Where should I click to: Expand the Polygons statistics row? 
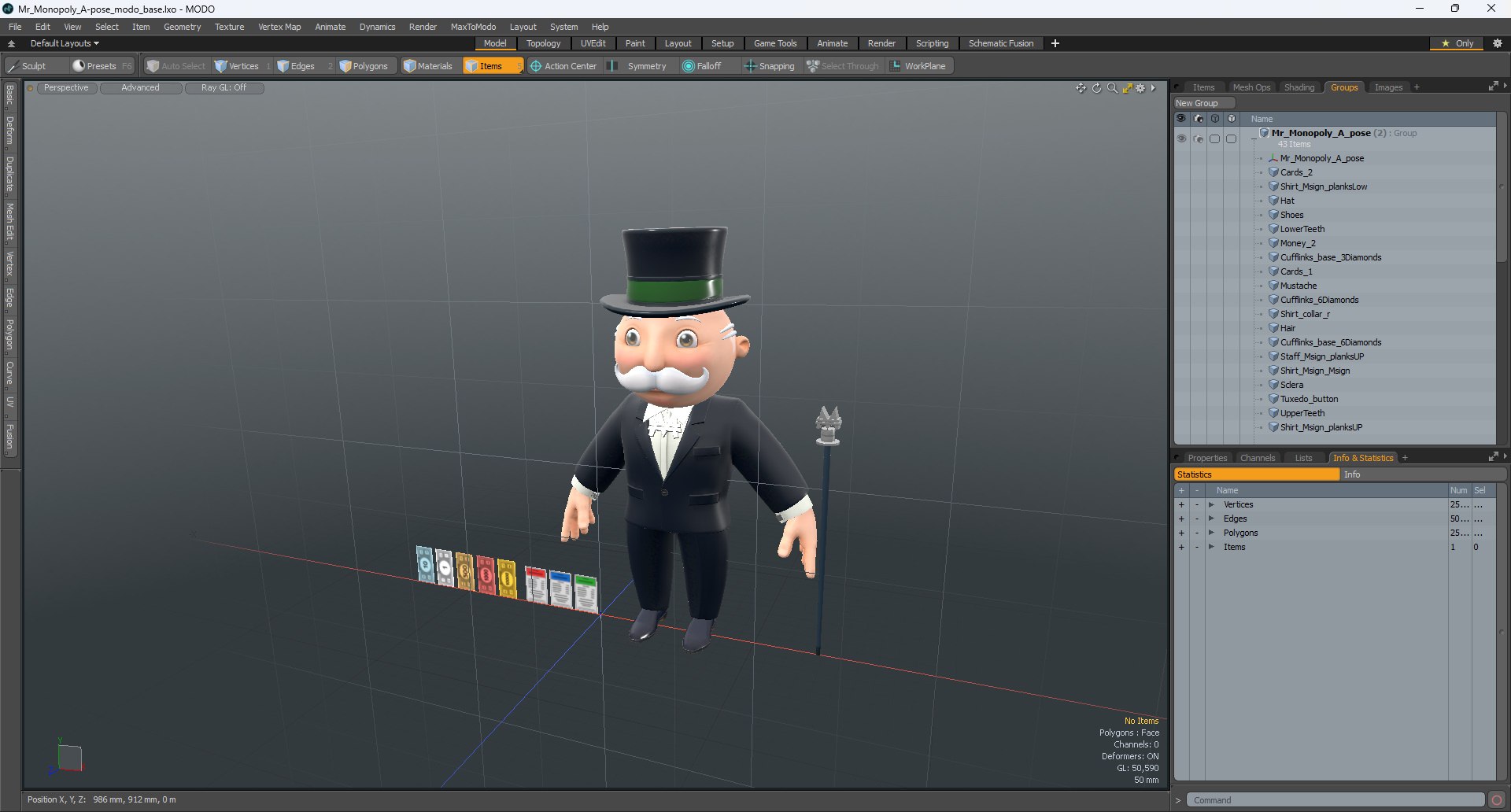point(1211,533)
